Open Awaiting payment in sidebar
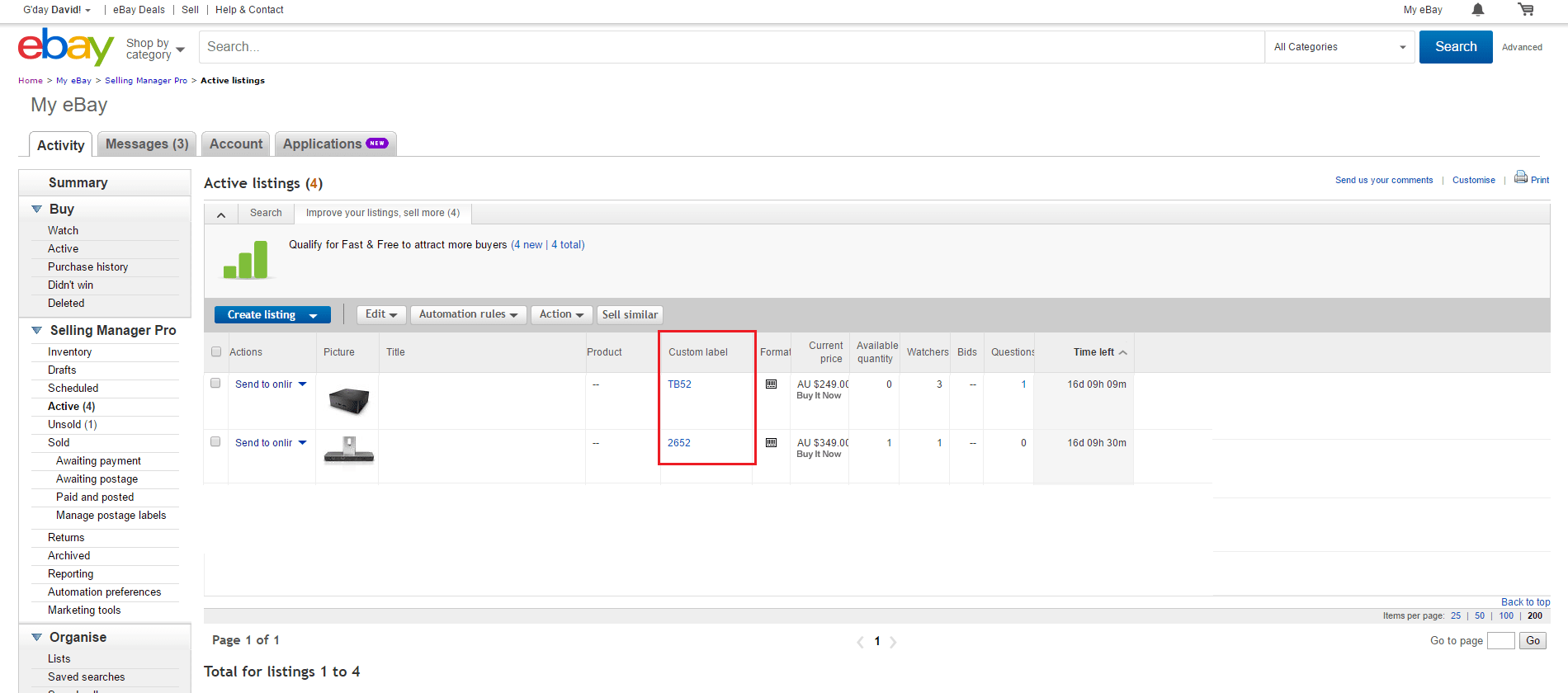The height and width of the screenshot is (693, 1568). coord(98,461)
